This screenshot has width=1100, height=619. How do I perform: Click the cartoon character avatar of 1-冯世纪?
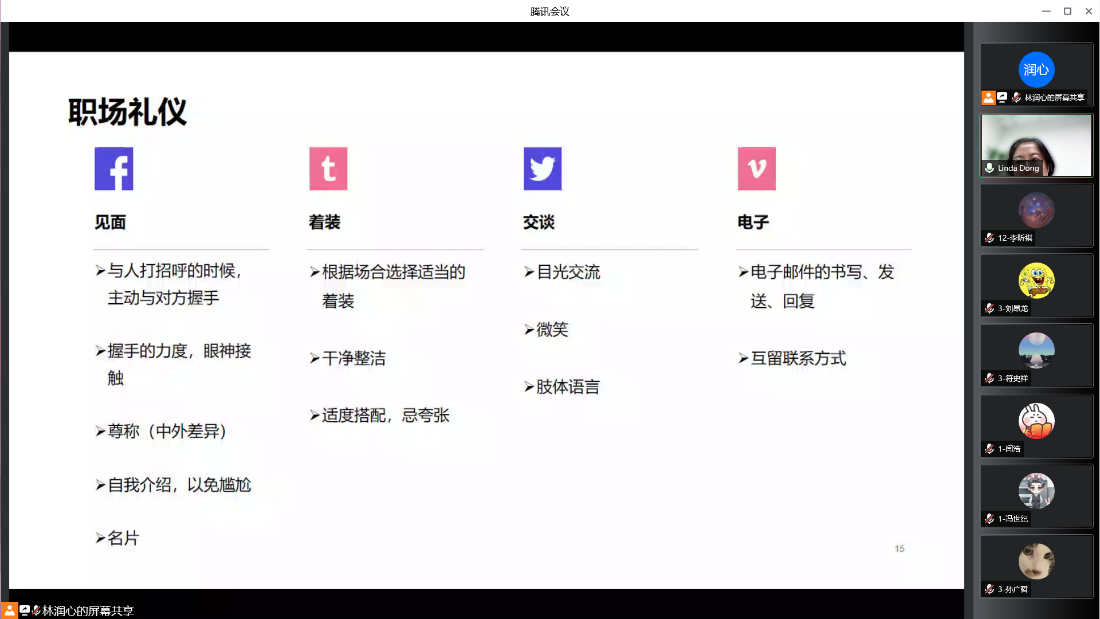[x=1036, y=491]
